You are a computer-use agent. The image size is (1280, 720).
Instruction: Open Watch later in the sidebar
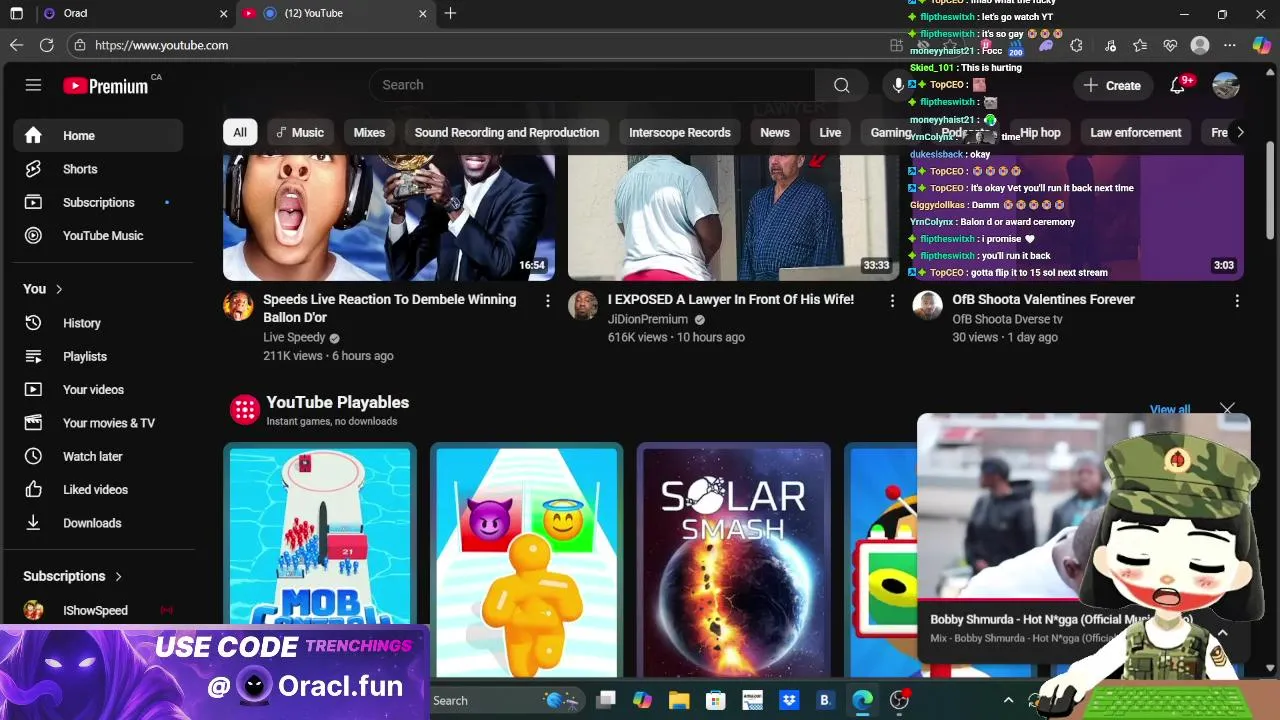click(x=98, y=456)
